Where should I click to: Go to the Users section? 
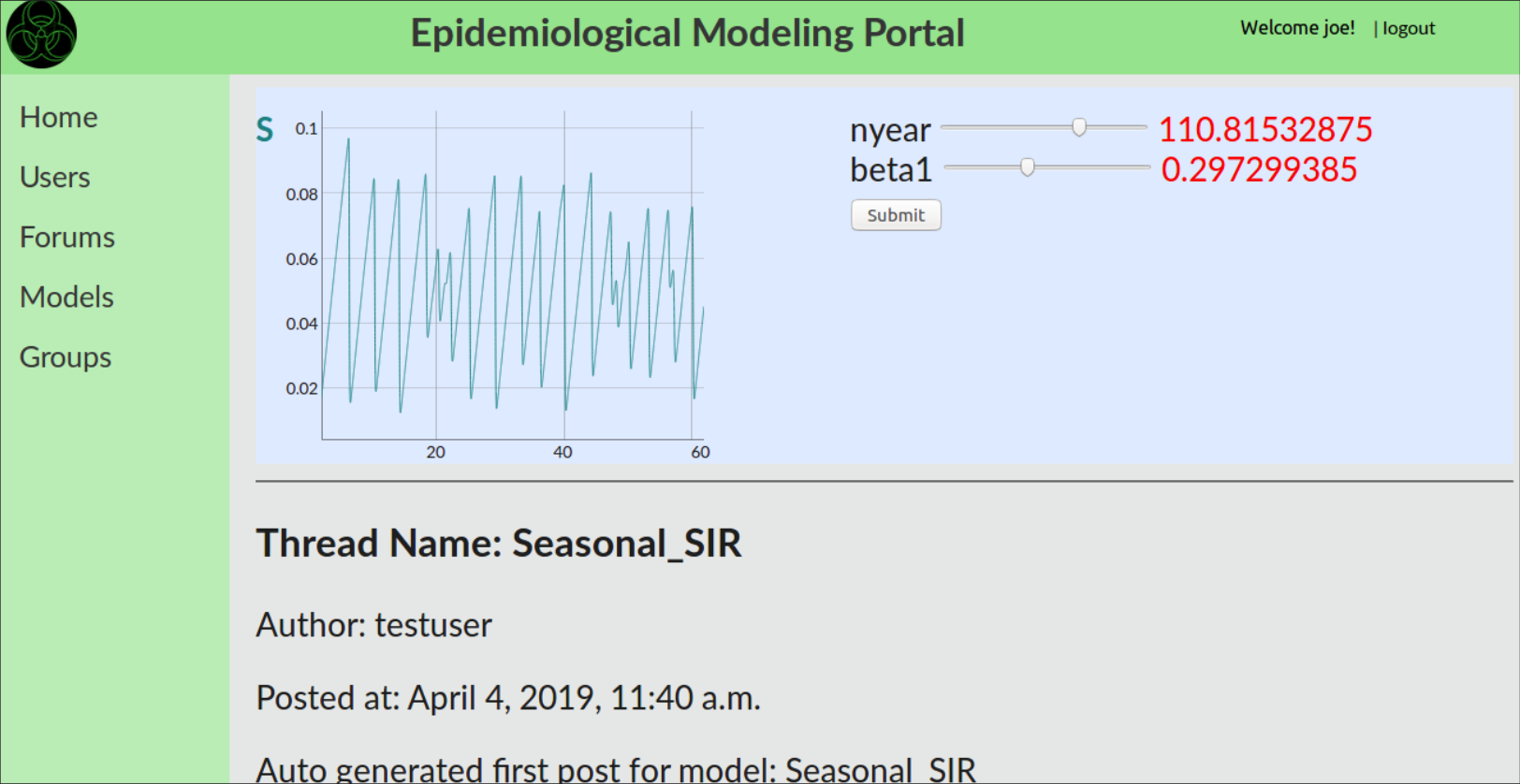[x=55, y=177]
